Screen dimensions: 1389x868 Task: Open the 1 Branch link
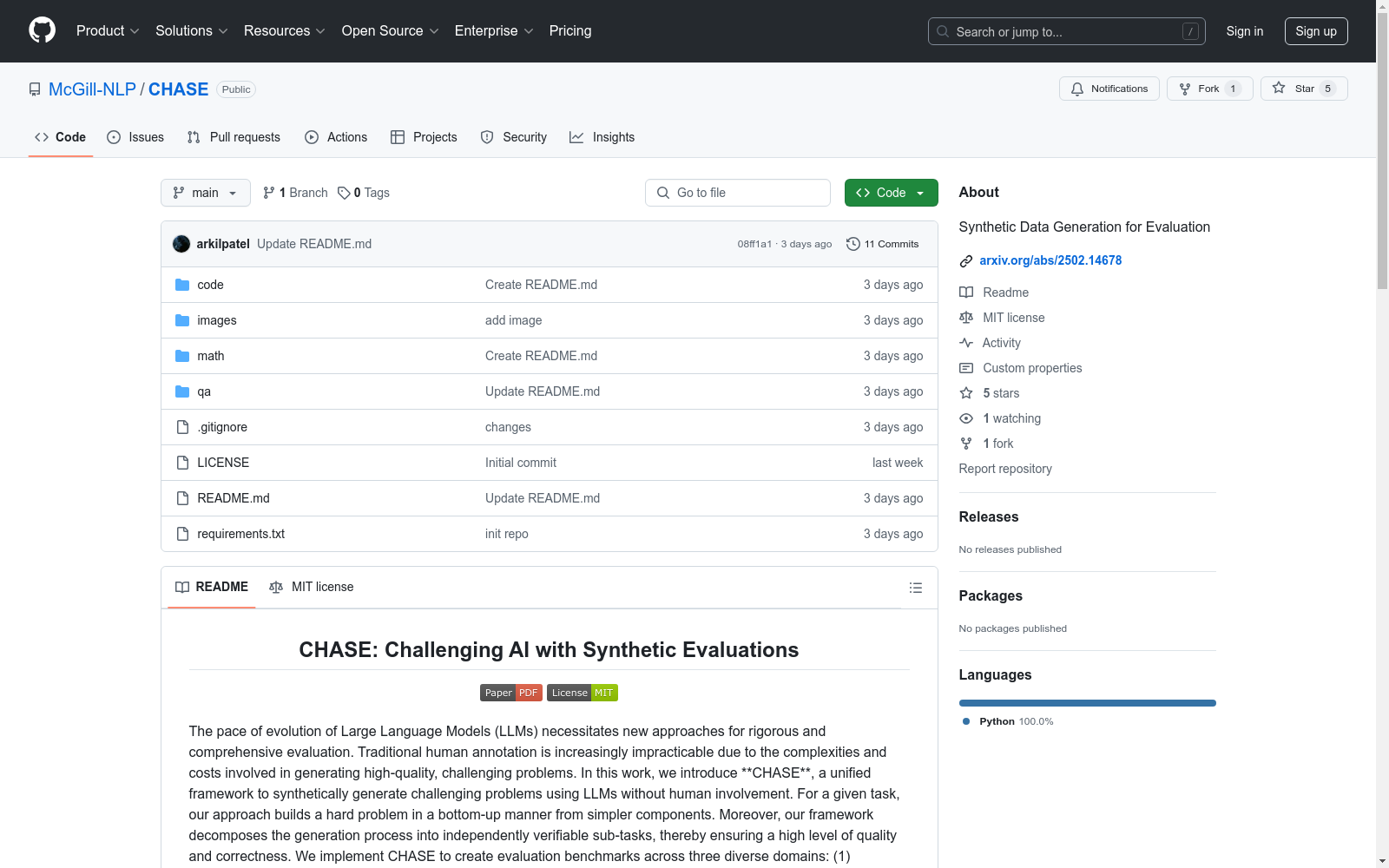coord(295,193)
